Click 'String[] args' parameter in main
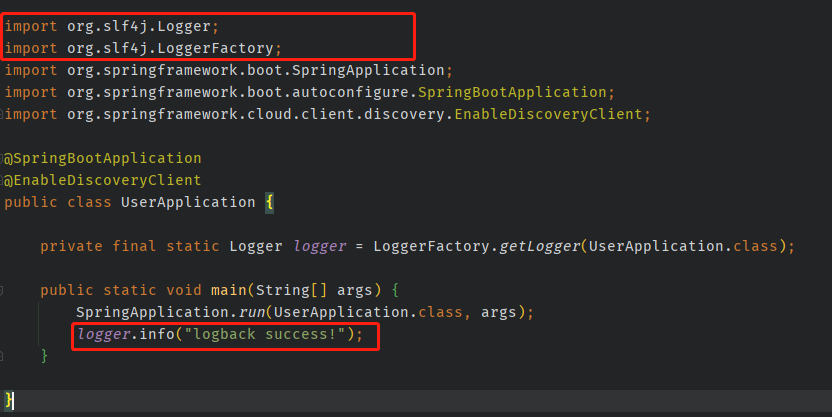This screenshot has height=417, width=832. 314,290
